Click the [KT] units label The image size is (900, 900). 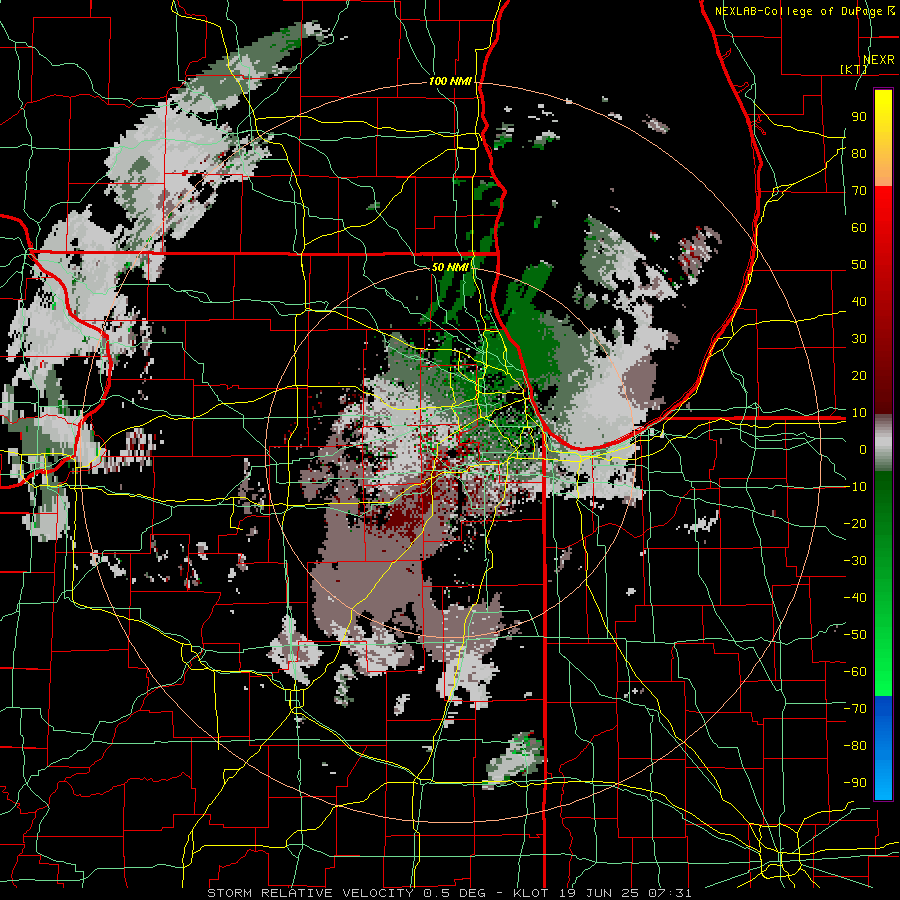click(x=854, y=69)
